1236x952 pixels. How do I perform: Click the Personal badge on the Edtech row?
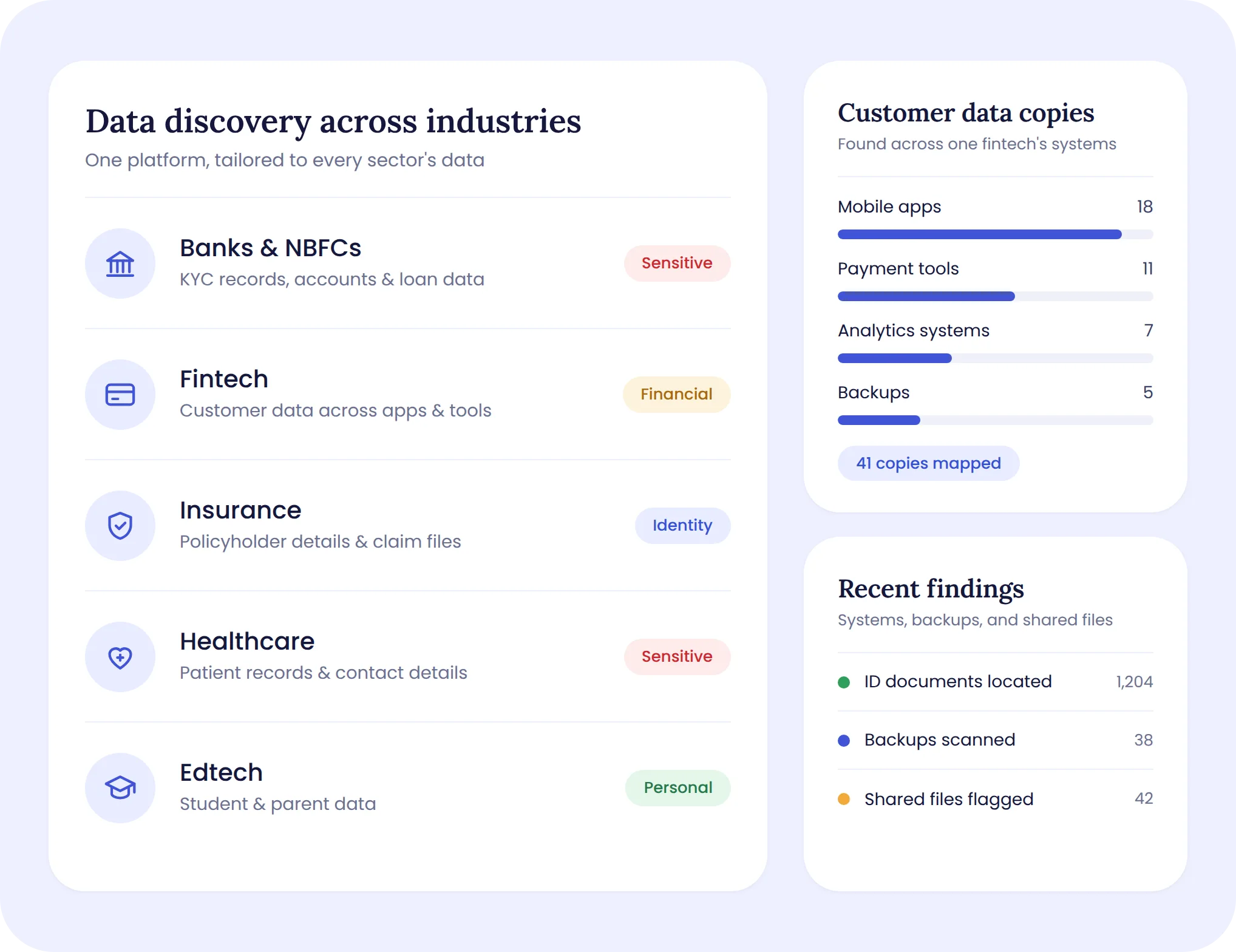point(677,788)
